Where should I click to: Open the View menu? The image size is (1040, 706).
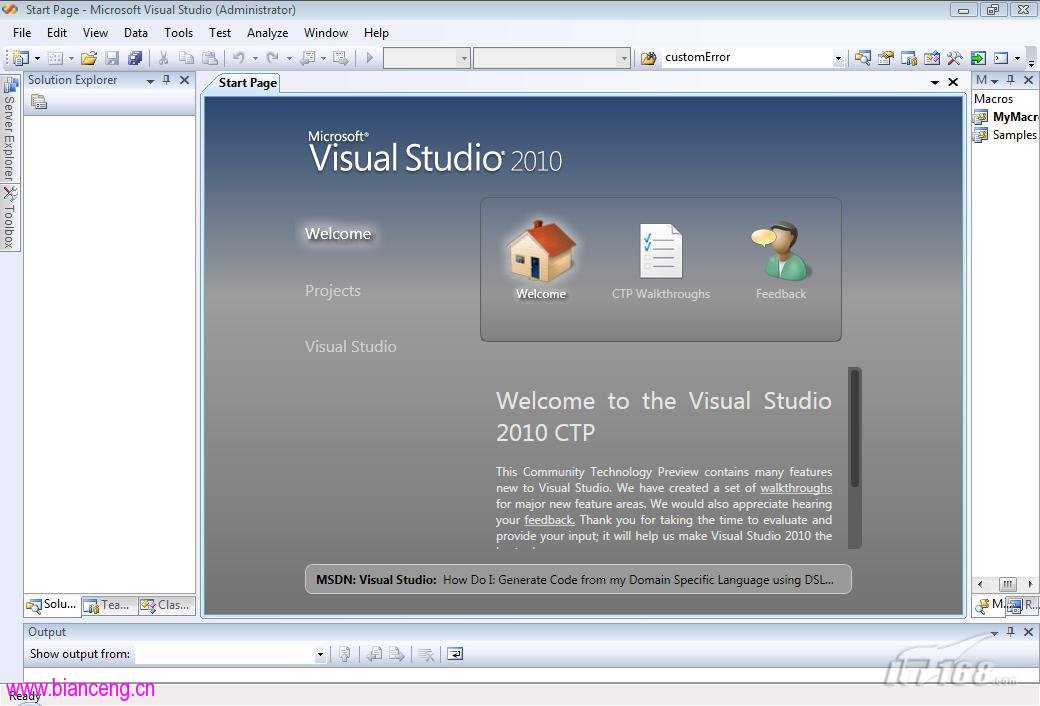(x=95, y=33)
